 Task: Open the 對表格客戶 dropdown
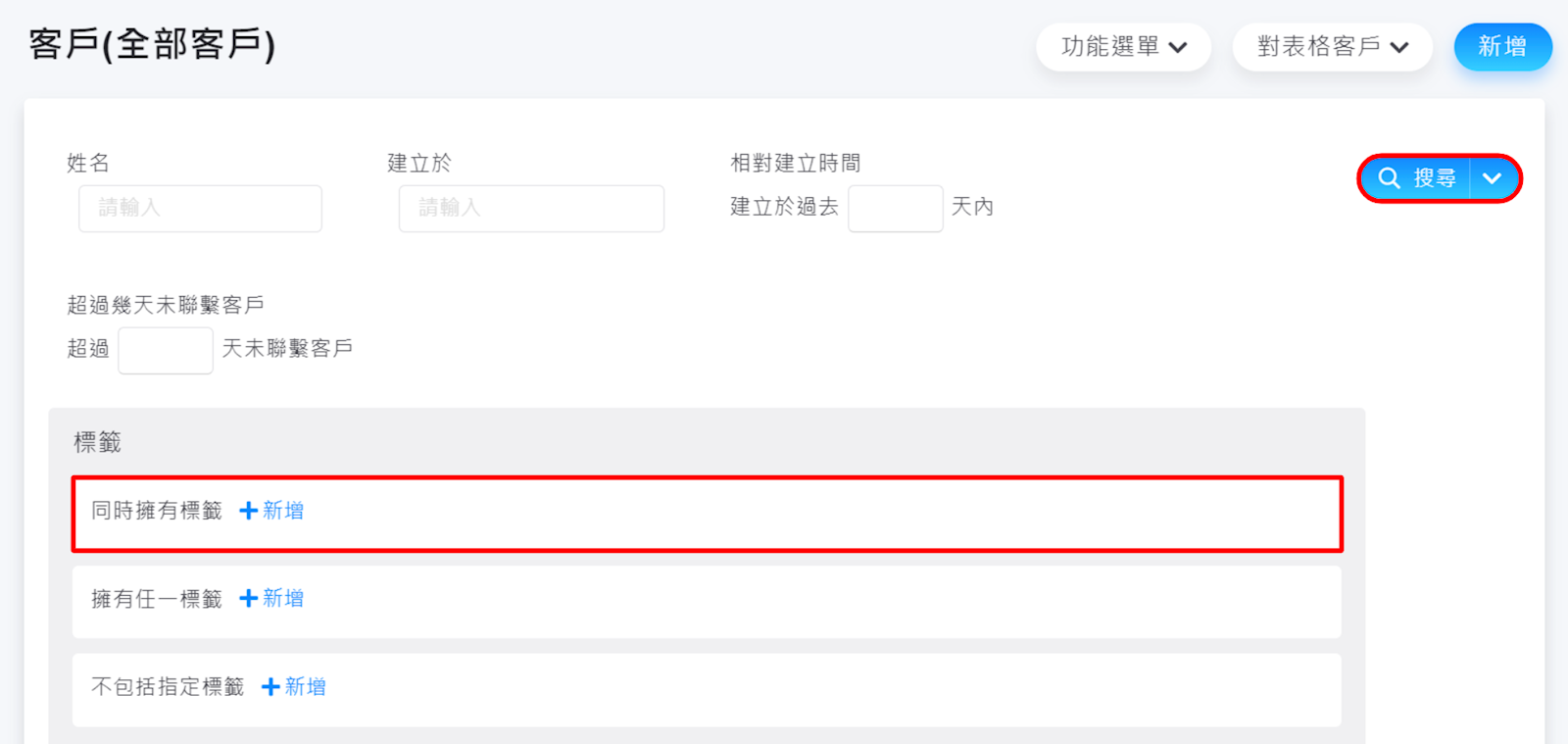coord(1332,47)
